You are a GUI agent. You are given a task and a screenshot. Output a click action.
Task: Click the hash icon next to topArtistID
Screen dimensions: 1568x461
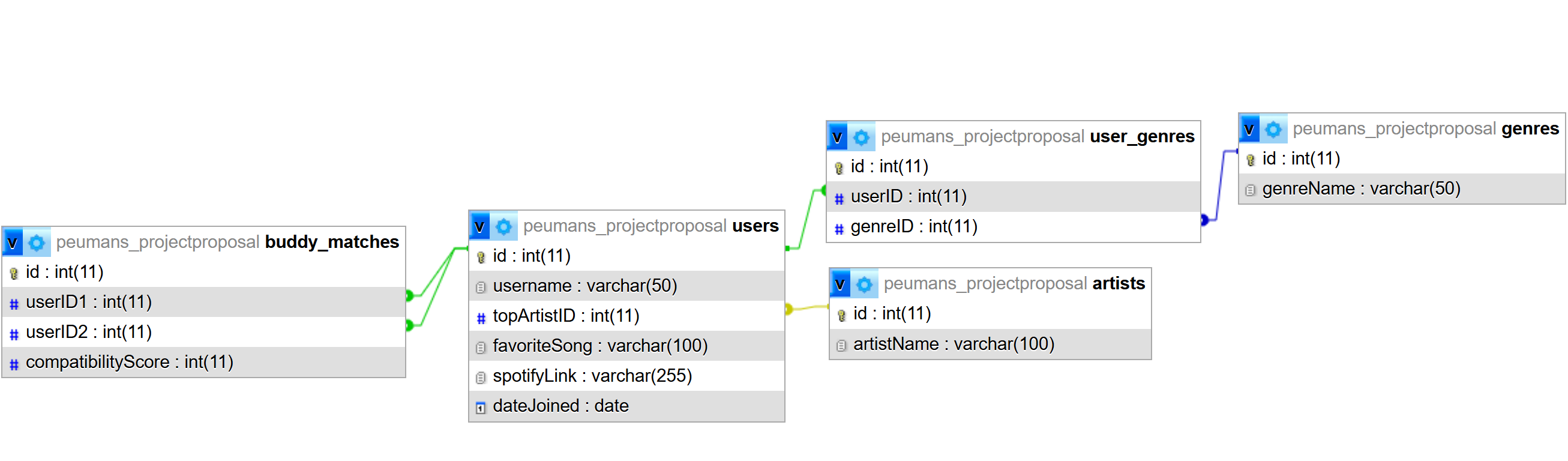click(x=481, y=318)
